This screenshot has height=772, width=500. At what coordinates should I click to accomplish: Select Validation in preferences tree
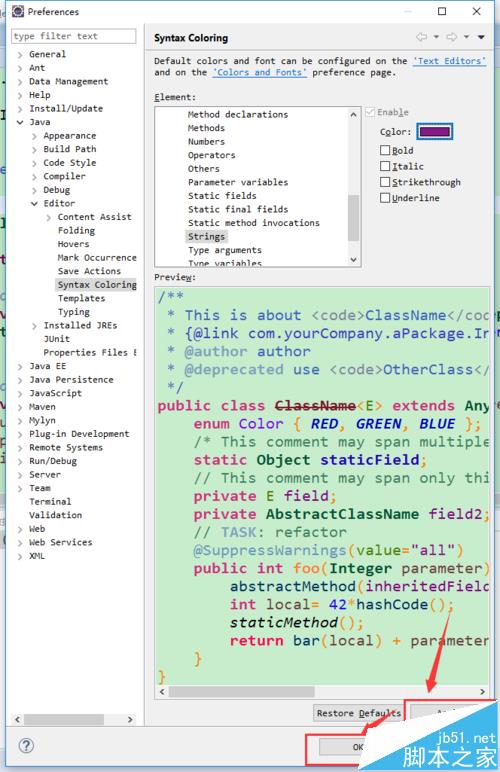tap(56, 515)
